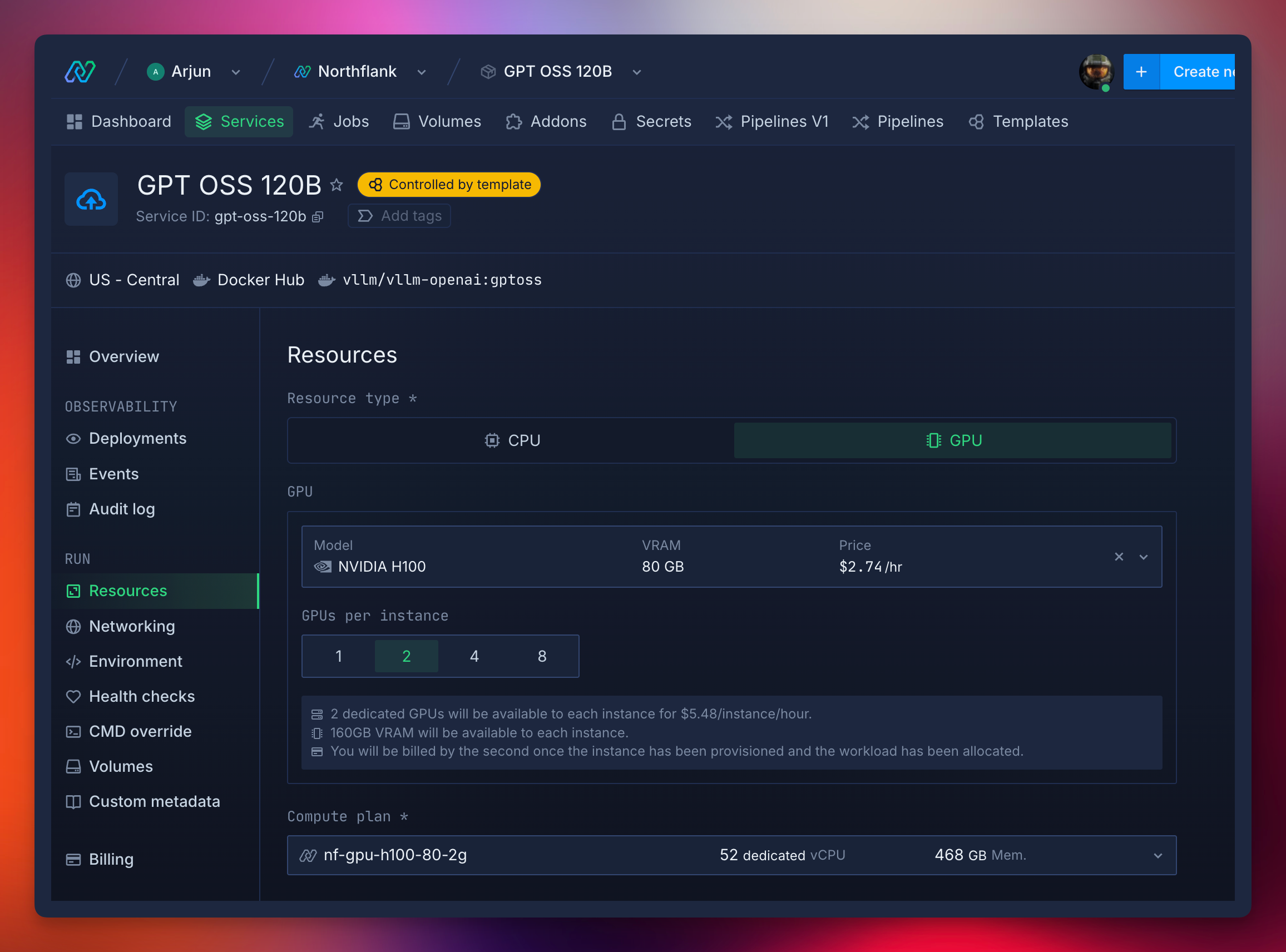This screenshot has width=1286, height=952.
Task: Expand the Arjun account dropdown
Action: click(235, 72)
